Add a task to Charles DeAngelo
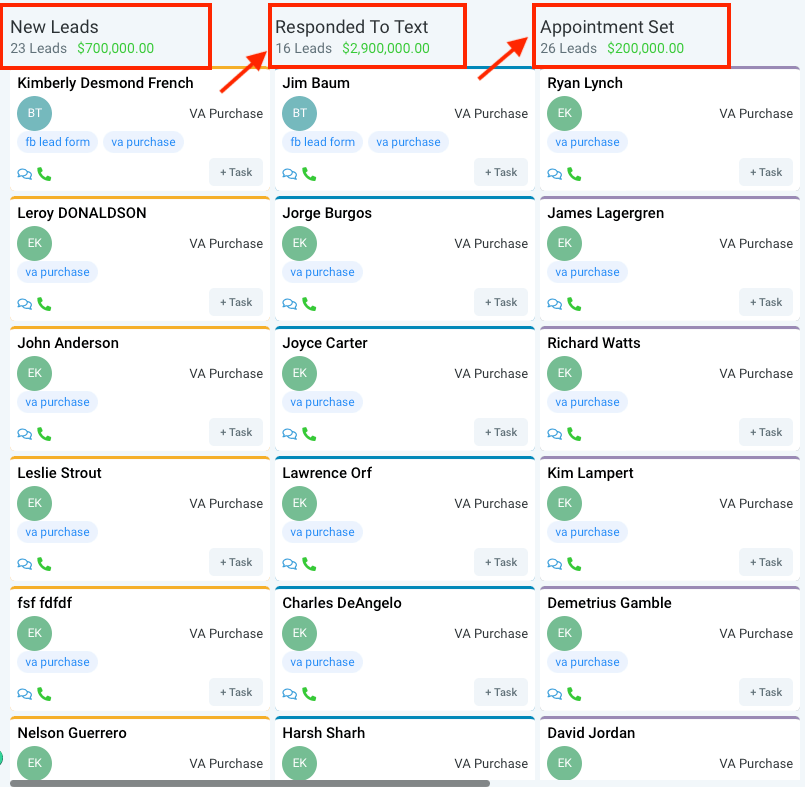The height and width of the screenshot is (787, 805). (501, 692)
